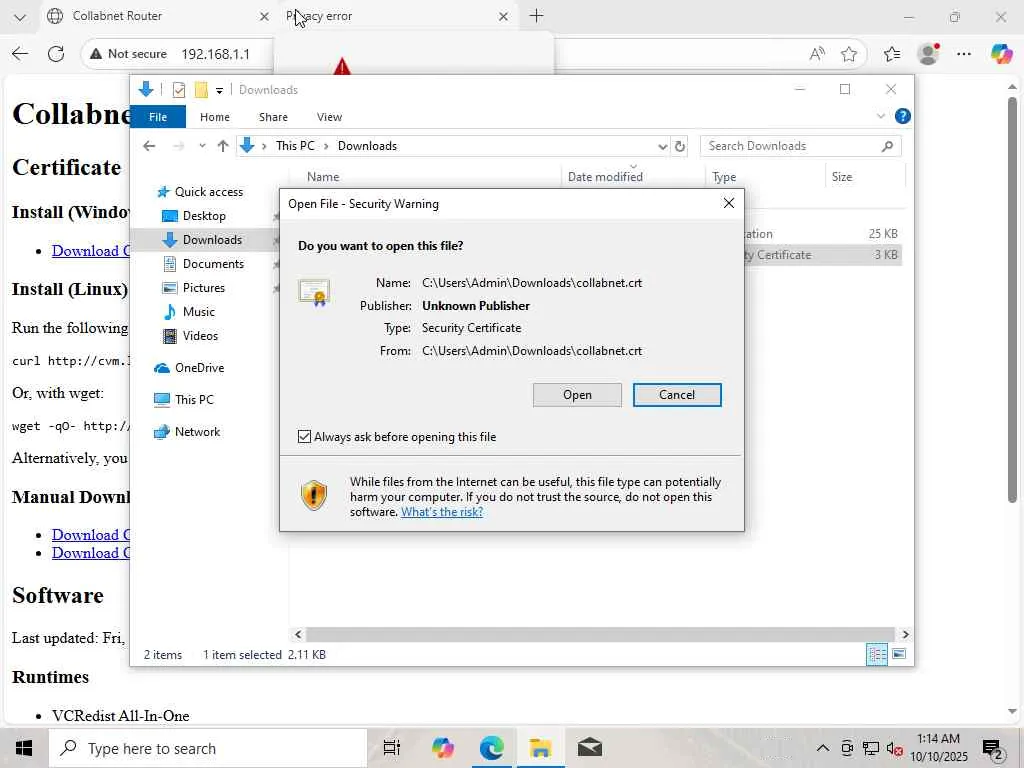The image size is (1024, 768).
Task: Click Explorer up-one-level arrow
Action: pyautogui.click(x=223, y=146)
